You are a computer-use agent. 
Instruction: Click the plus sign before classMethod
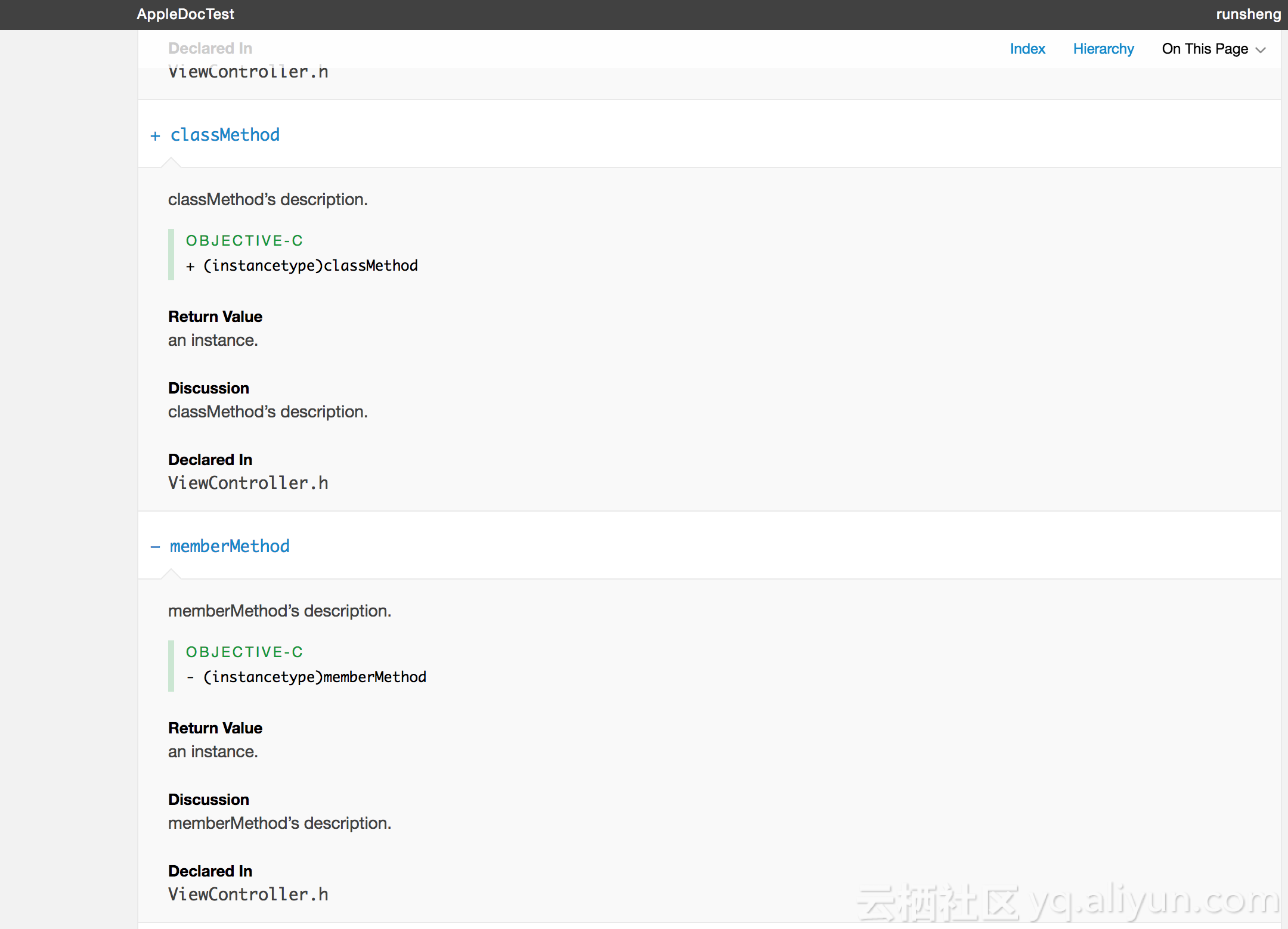pos(156,136)
